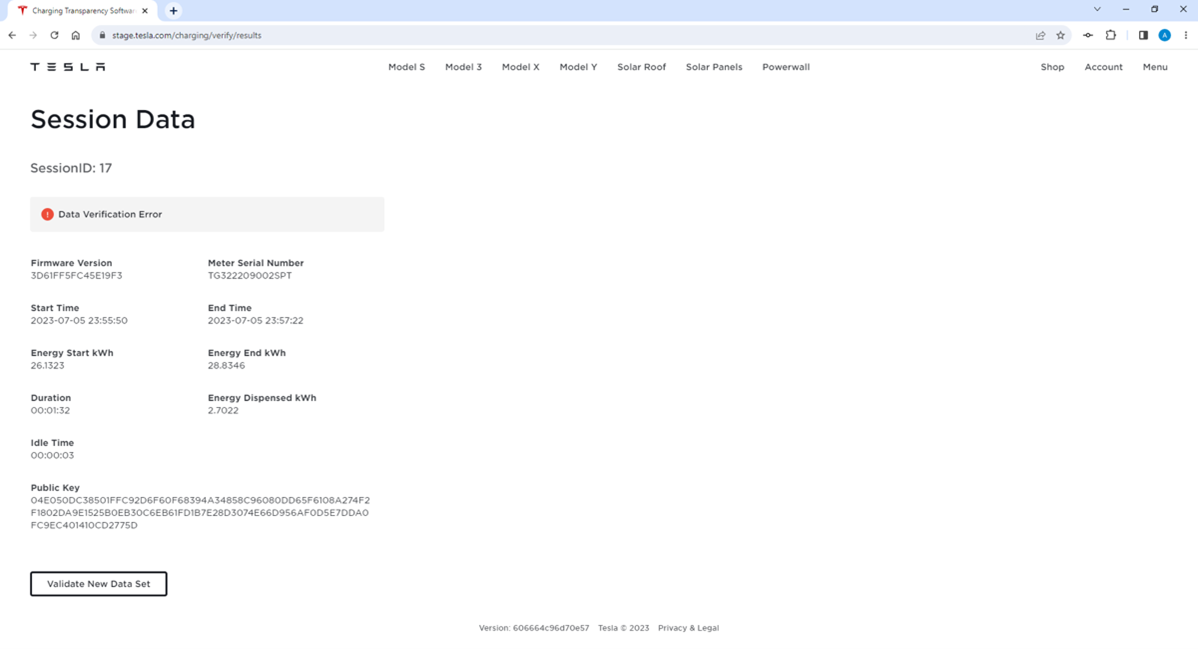Click Validate New Data Set button

(x=99, y=584)
